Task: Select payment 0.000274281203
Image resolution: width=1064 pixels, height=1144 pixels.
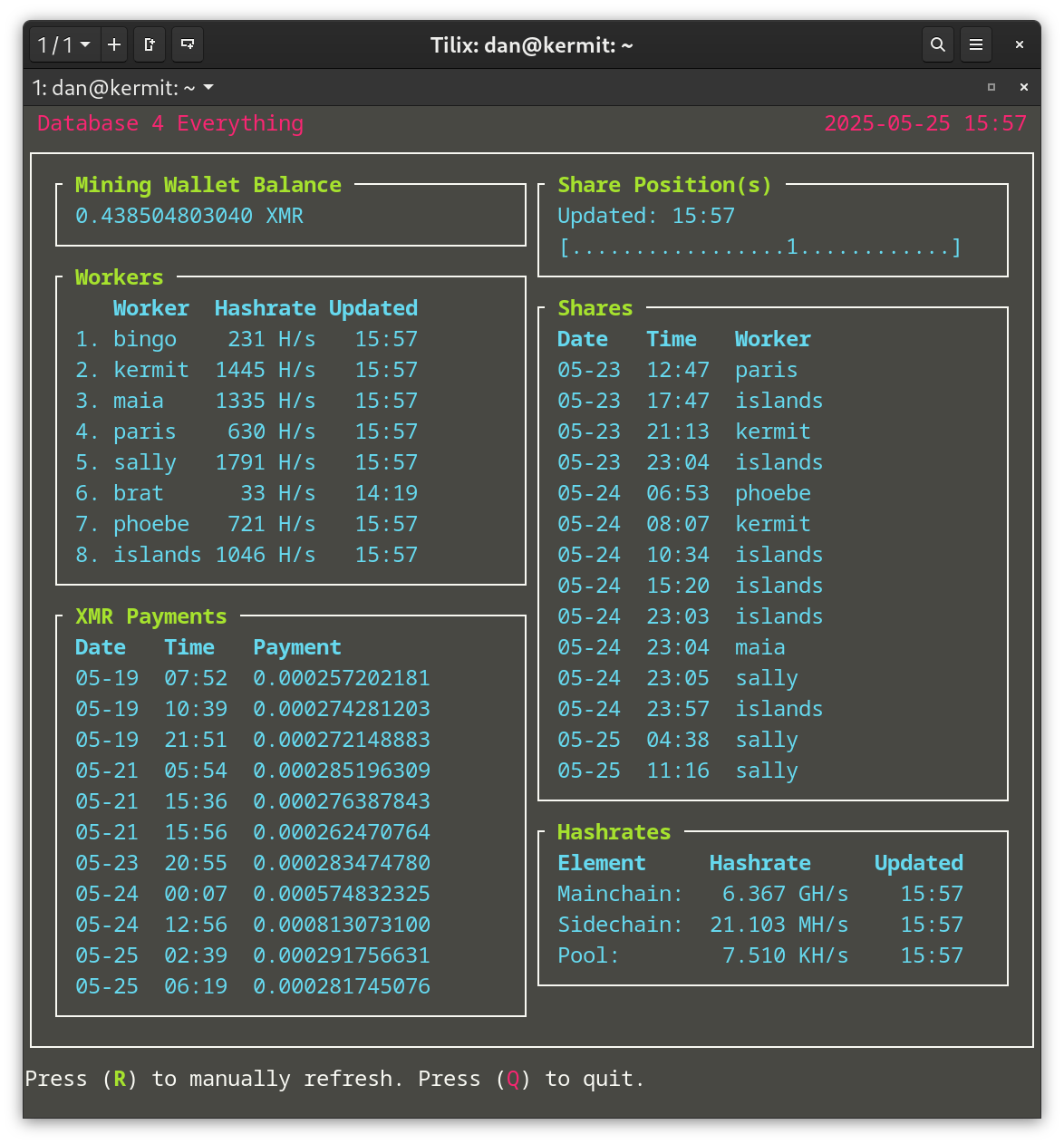Action: click(342, 709)
